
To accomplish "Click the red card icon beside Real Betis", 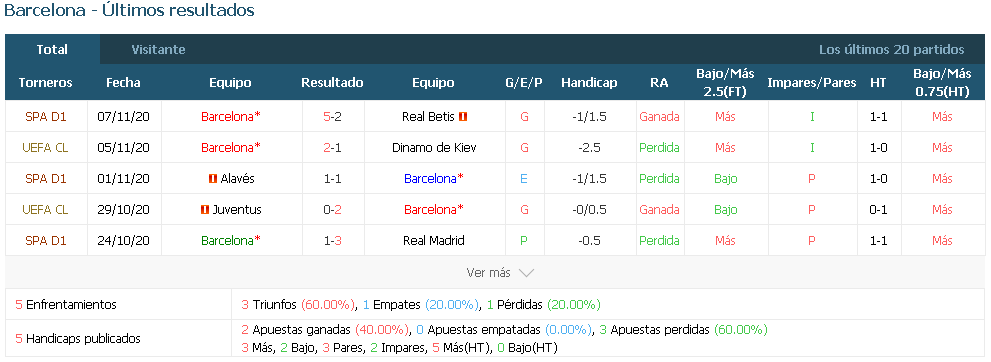I will (x=463, y=116).
